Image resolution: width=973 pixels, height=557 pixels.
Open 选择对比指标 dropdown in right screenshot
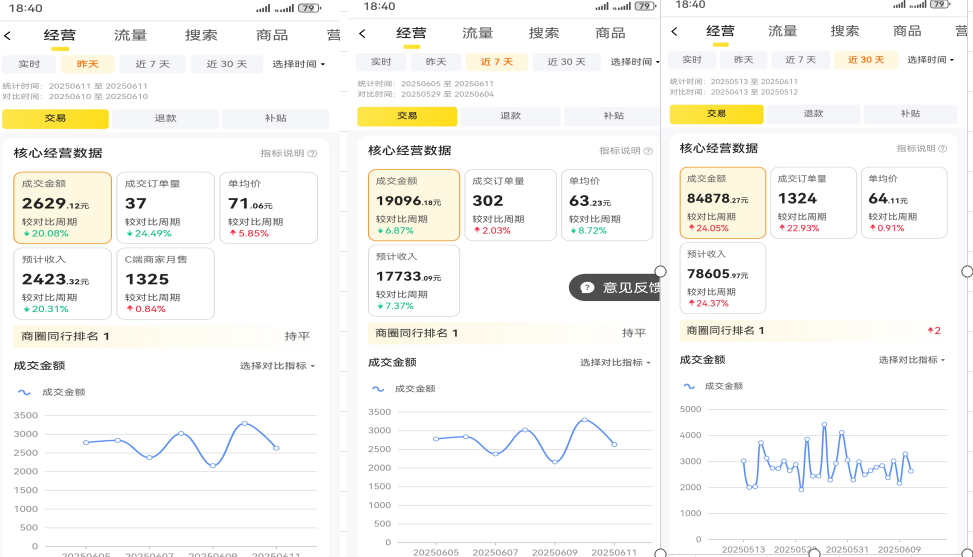912,360
